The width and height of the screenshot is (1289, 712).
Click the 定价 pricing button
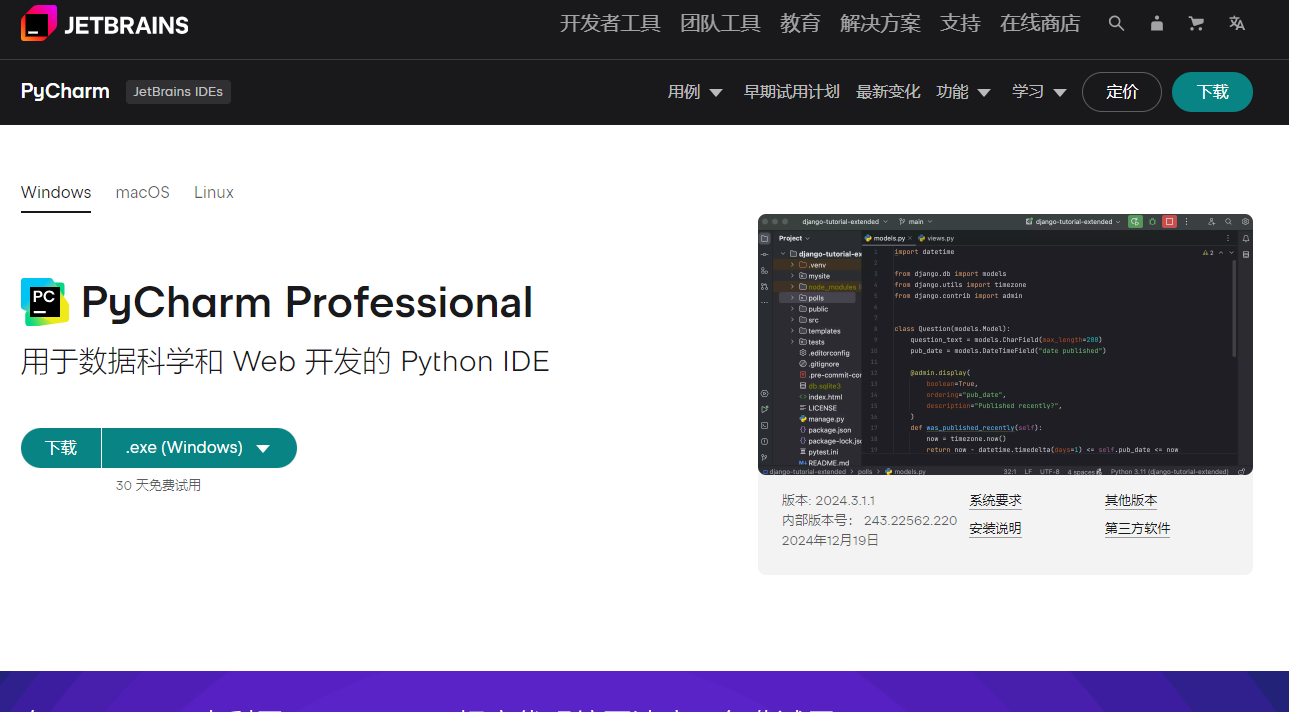(x=1122, y=92)
